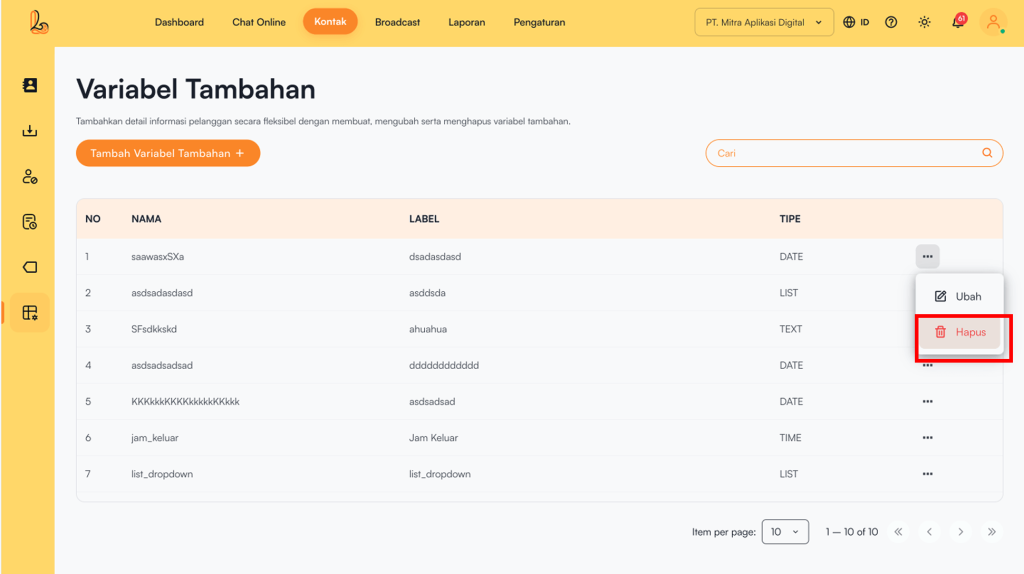Expand the PT. Mitra Aplikasi Digital dropdown
The width and height of the screenshot is (1024, 574).
(x=764, y=22)
